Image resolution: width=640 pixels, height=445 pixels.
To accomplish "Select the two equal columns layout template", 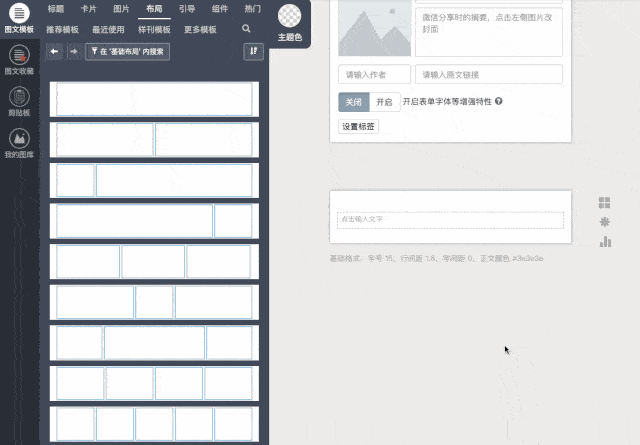I will click(154, 140).
